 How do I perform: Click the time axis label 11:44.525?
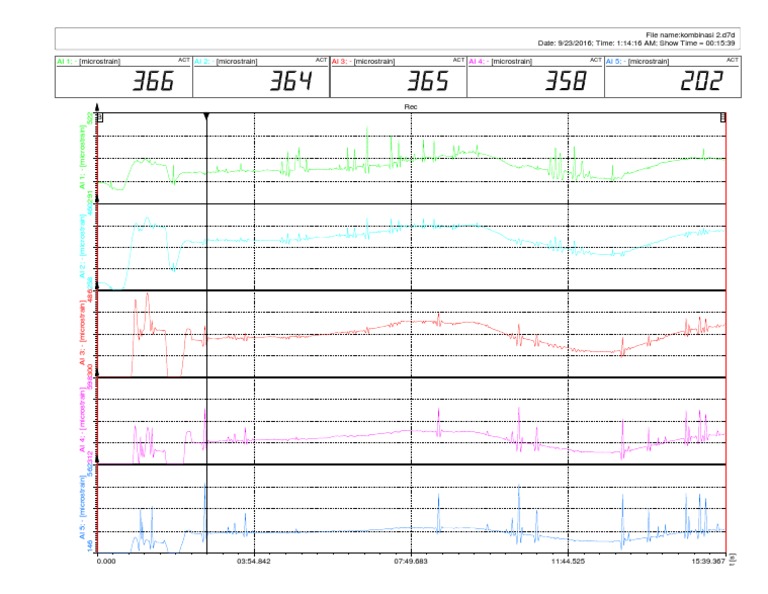point(568,561)
